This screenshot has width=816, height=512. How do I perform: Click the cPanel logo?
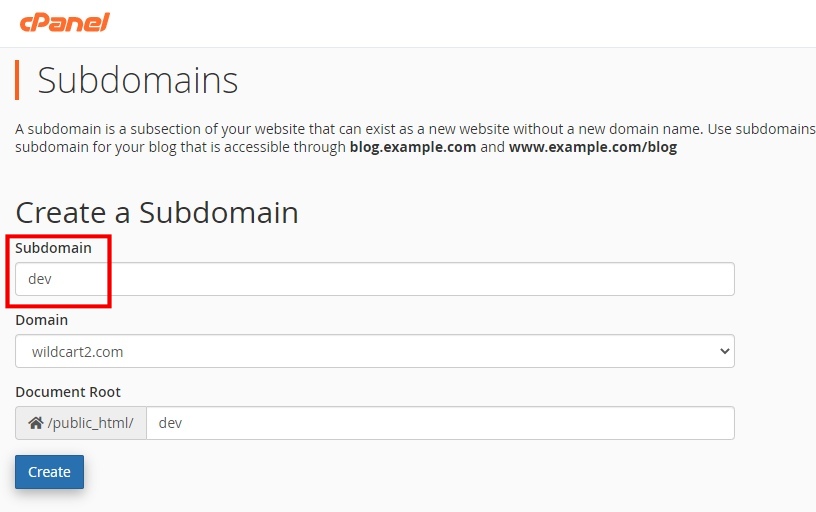coord(64,21)
